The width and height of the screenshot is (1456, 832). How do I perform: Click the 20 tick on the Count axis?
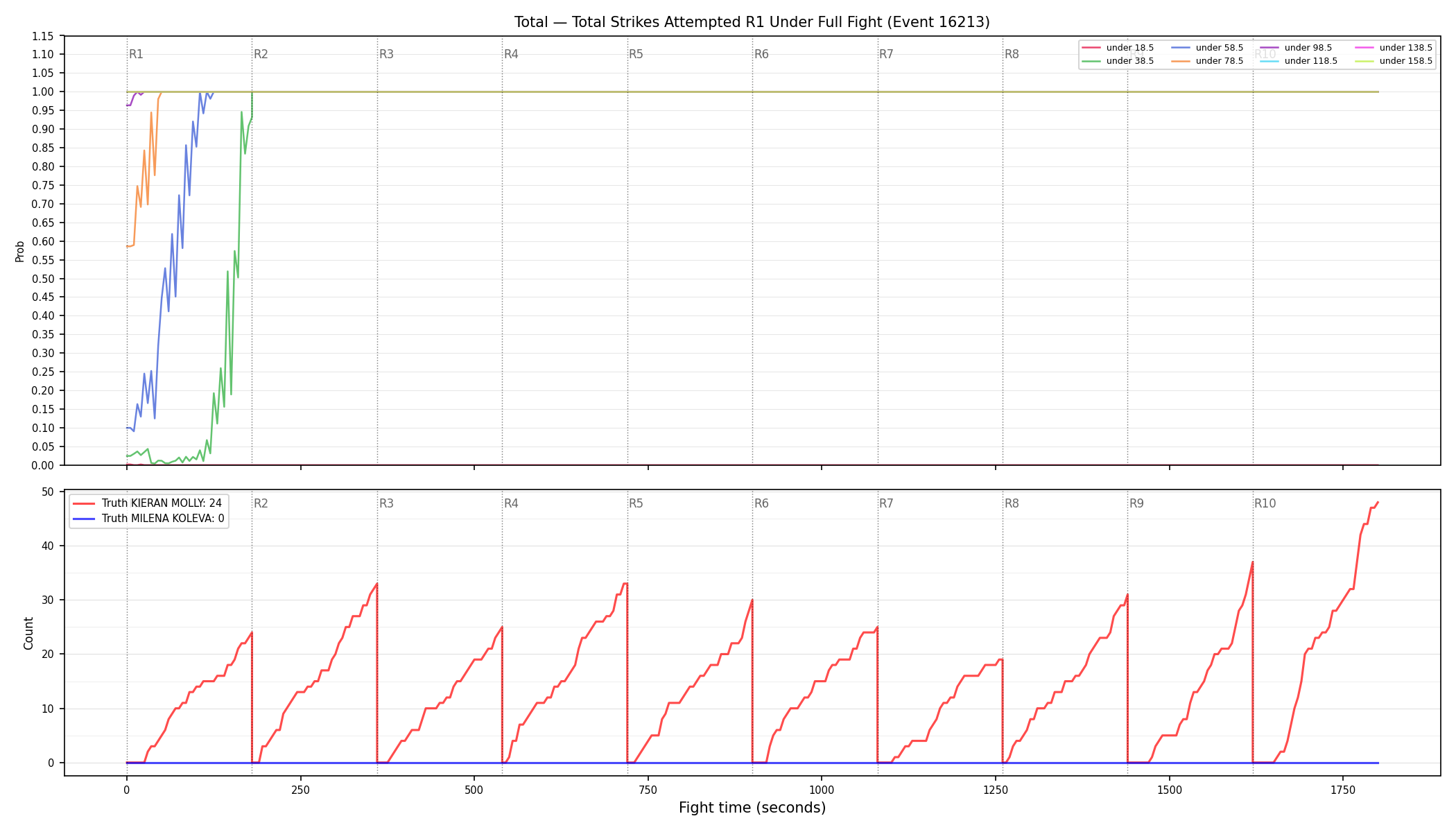tap(48, 654)
